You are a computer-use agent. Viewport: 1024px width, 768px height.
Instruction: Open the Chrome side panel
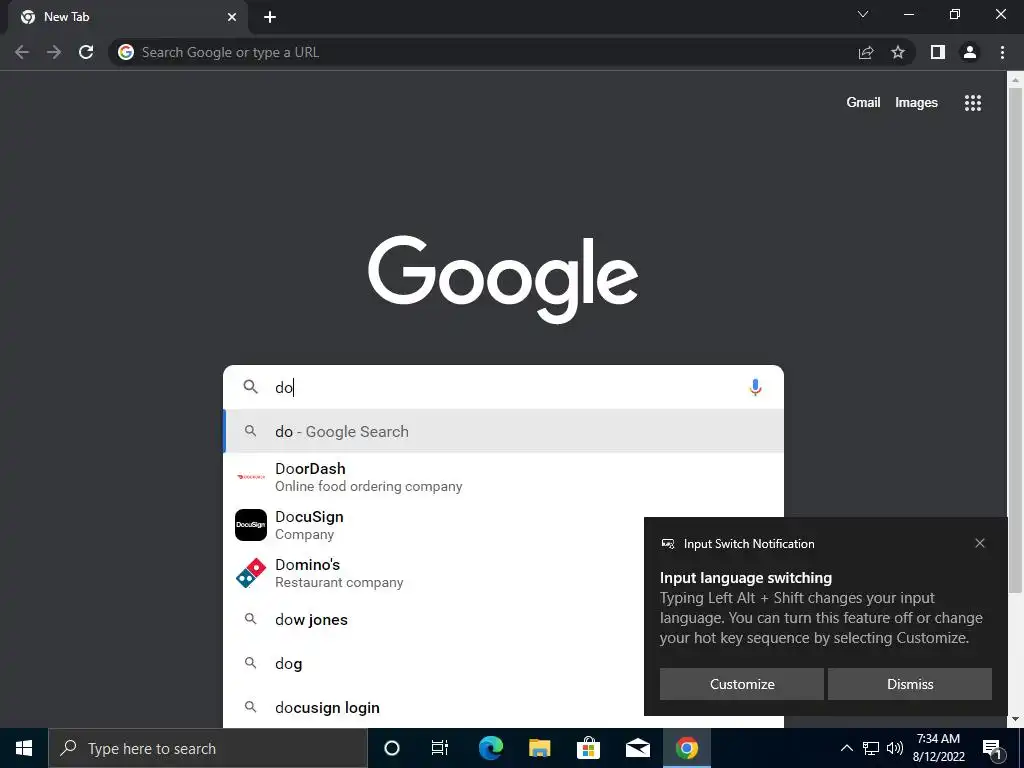[x=938, y=52]
